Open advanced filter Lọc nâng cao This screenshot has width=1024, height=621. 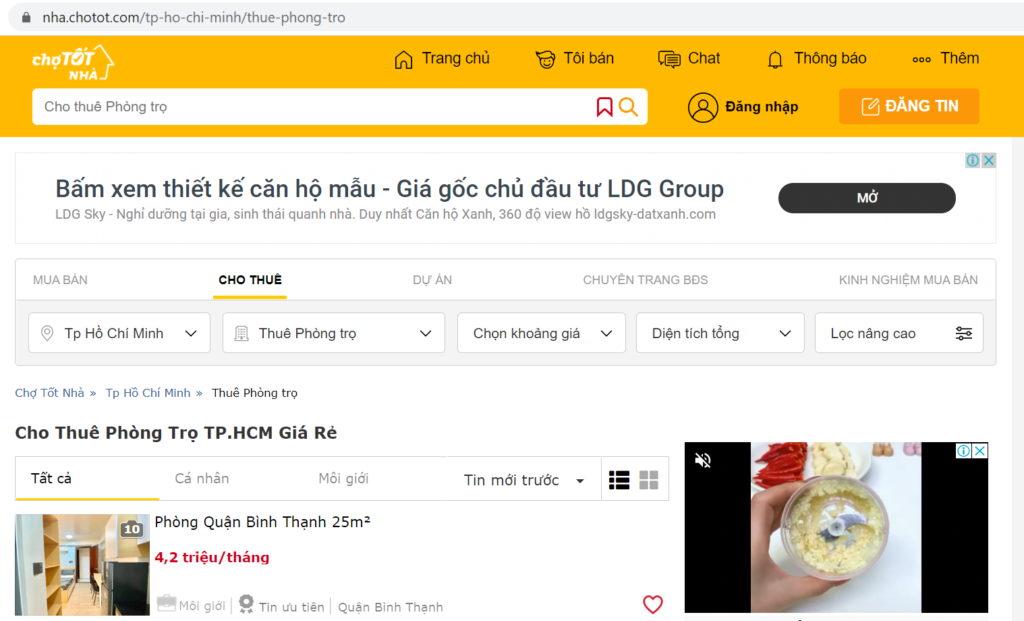click(899, 333)
